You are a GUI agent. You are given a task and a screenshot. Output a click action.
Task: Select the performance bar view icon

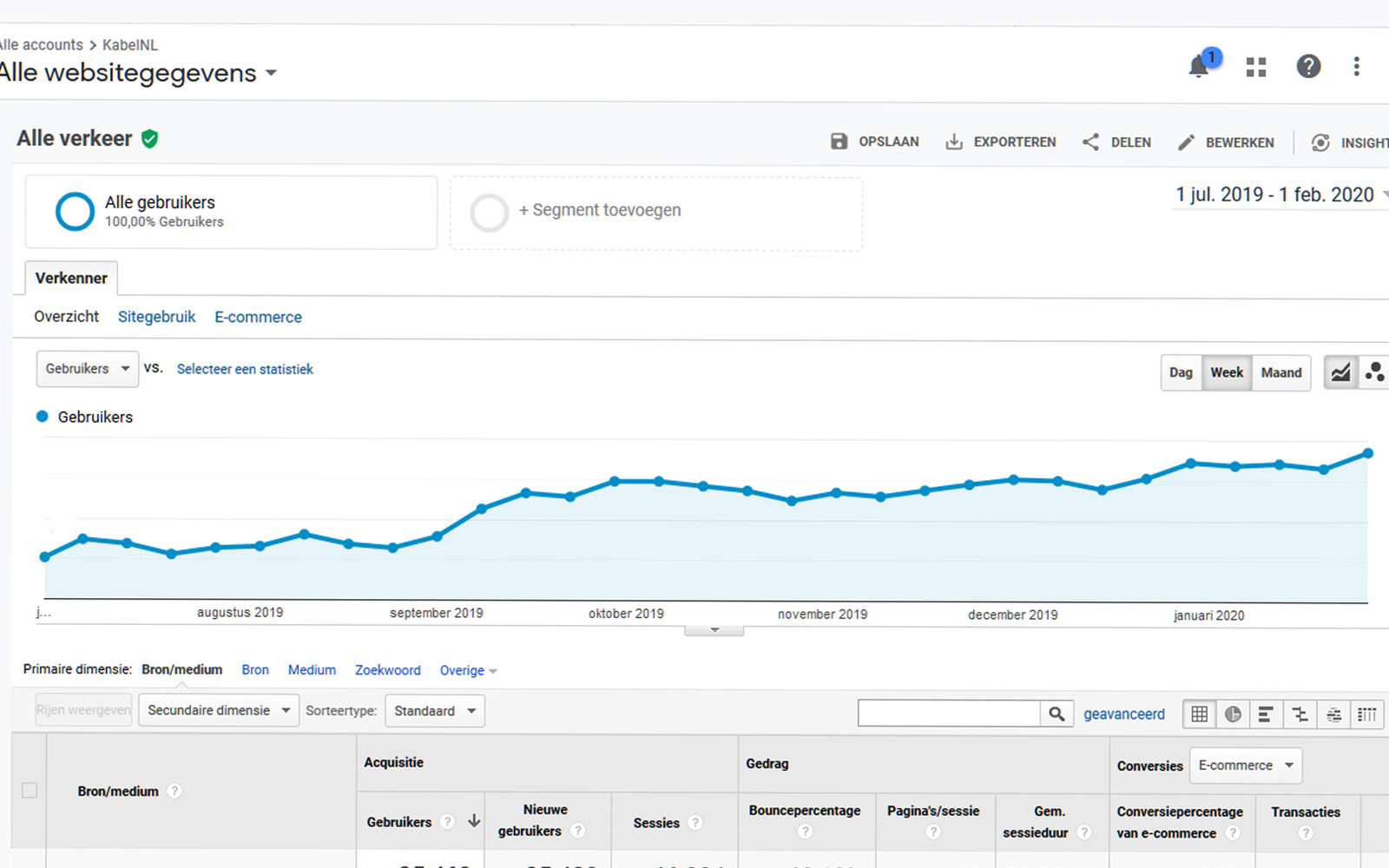pos(1266,713)
